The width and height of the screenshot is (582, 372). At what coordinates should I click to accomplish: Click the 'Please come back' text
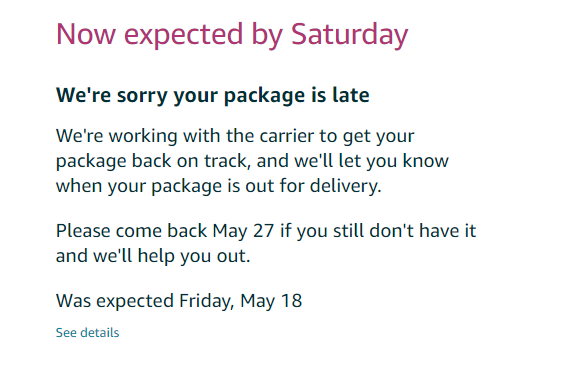131,231
